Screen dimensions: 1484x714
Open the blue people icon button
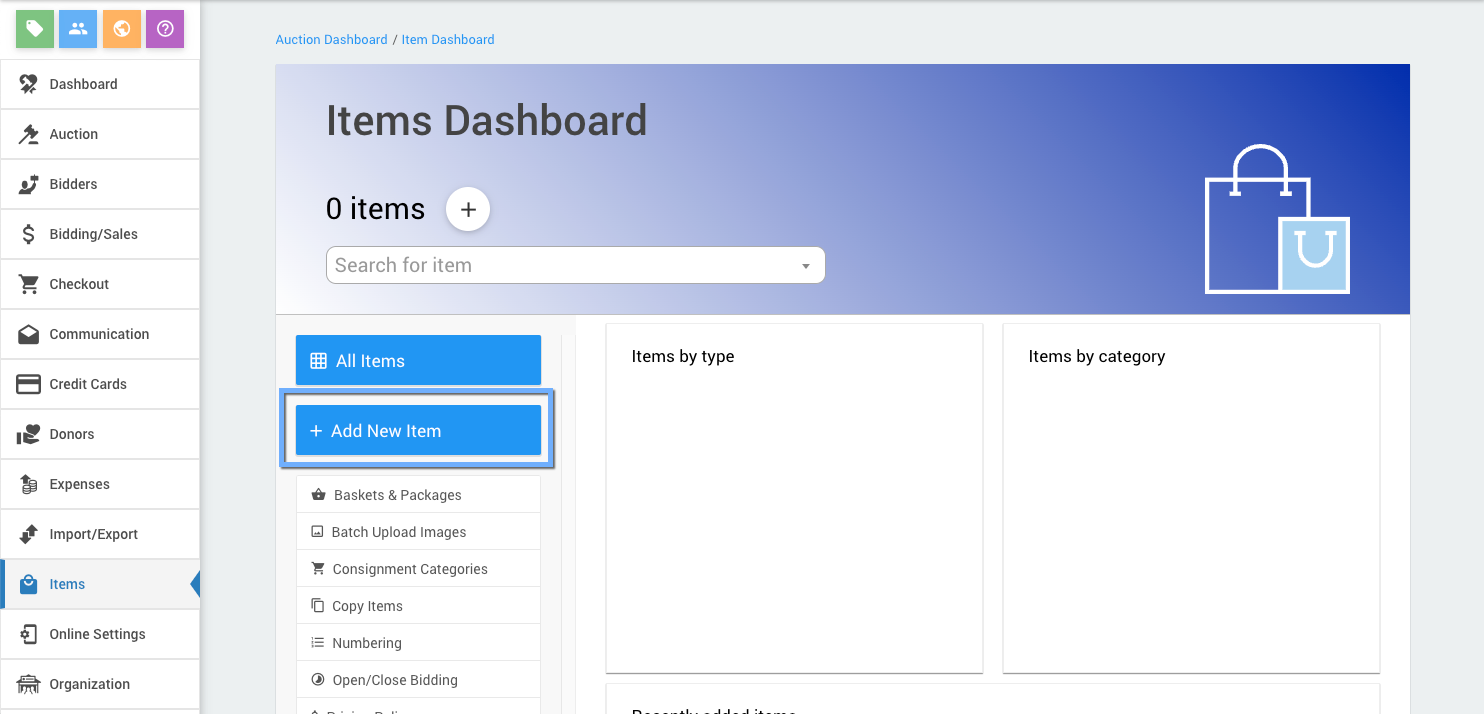[78, 29]
